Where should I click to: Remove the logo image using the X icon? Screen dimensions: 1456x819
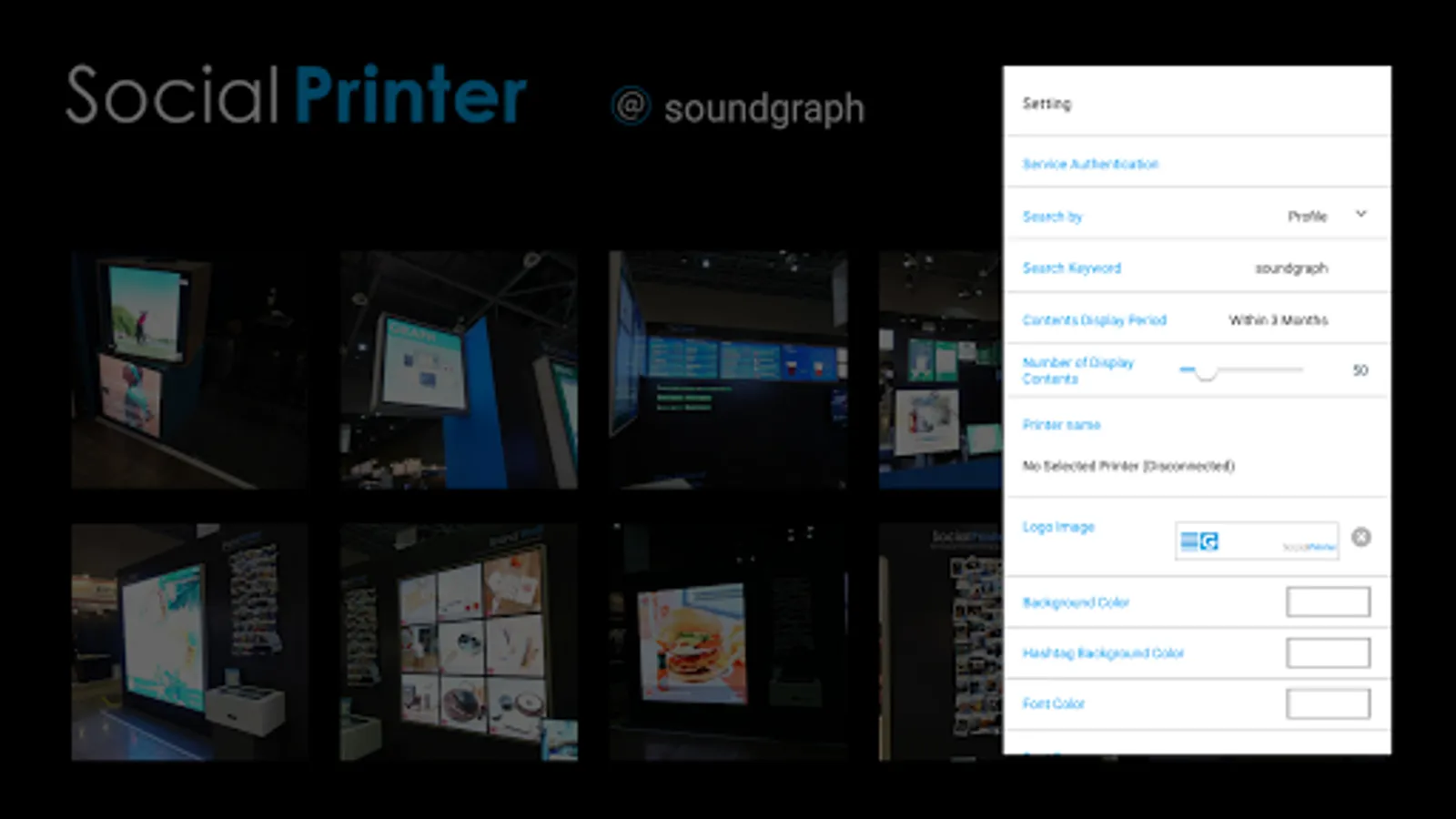pyautogui.click(x=1362, y=537)
